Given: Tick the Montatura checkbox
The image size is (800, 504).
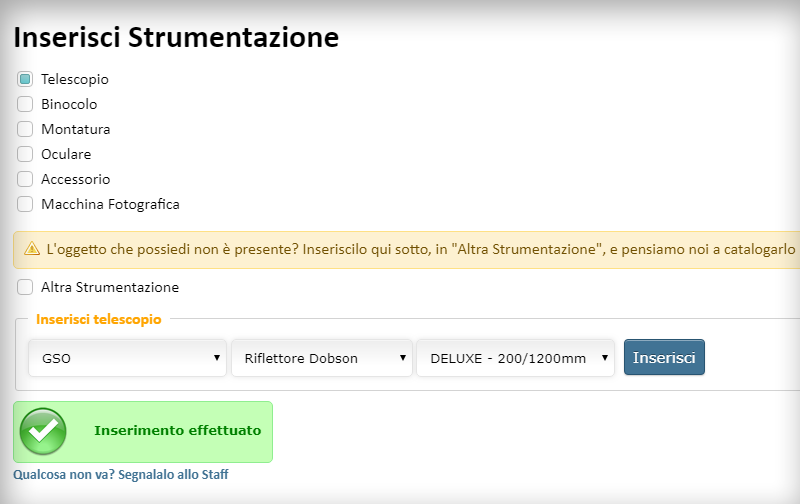Looking at the screenshot, I should 25,129.
